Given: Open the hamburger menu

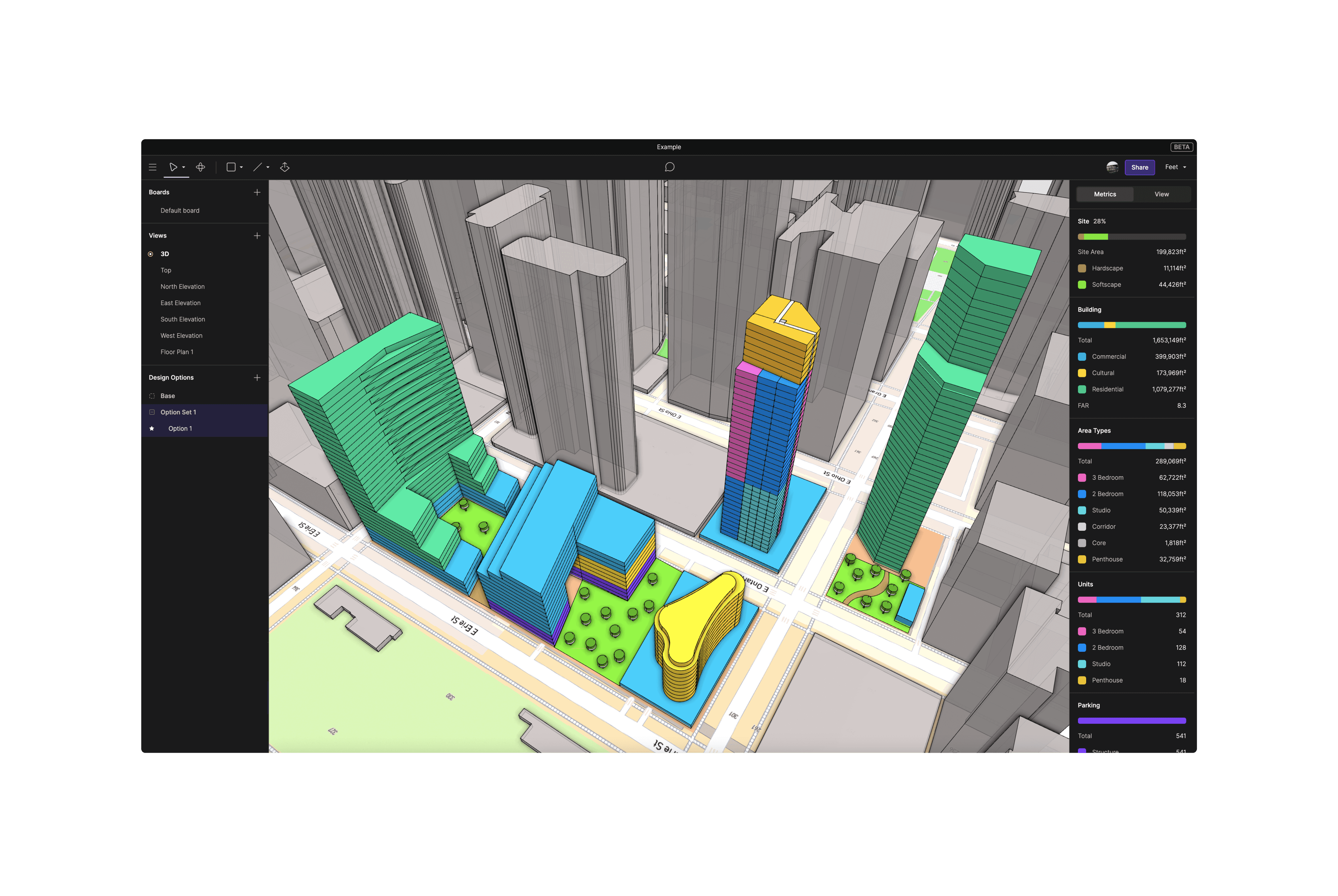Looking at the screenshot, I should click(x=153, y=167).
